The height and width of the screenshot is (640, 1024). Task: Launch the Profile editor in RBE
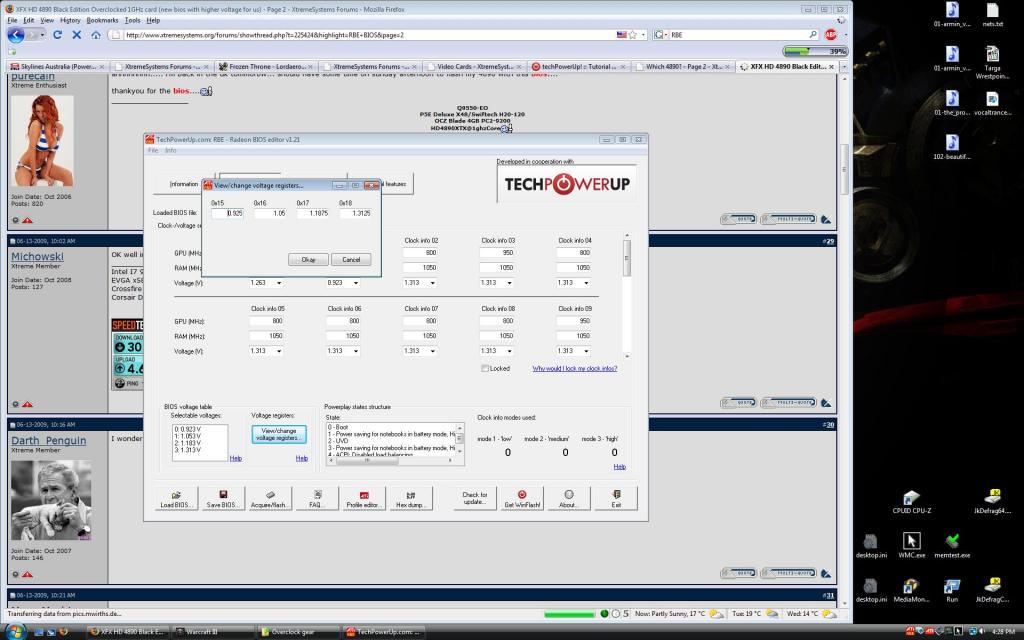tap(364, 499)
